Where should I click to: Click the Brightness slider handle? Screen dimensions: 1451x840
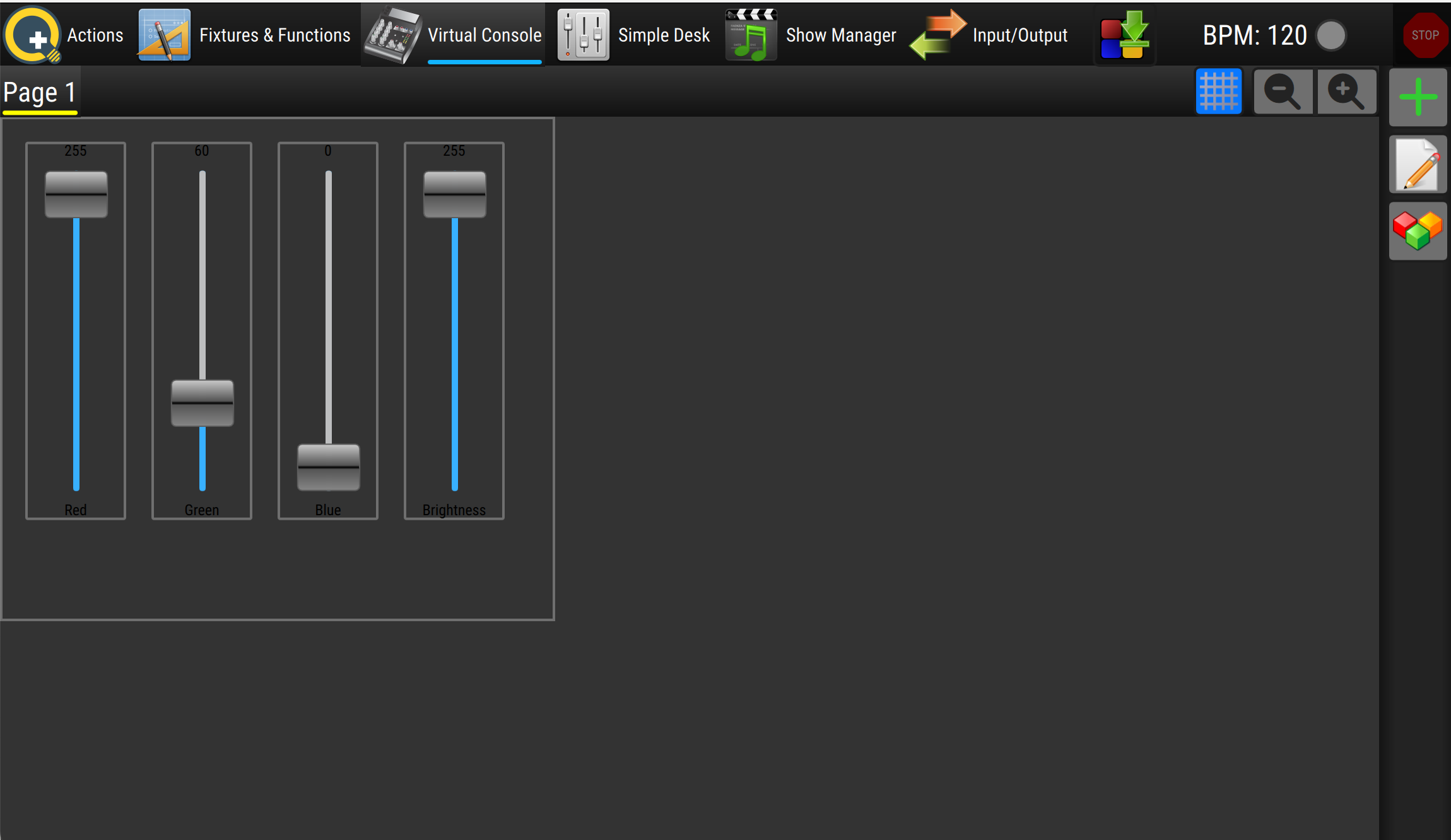pyautogui.click(x=455, y=194)
